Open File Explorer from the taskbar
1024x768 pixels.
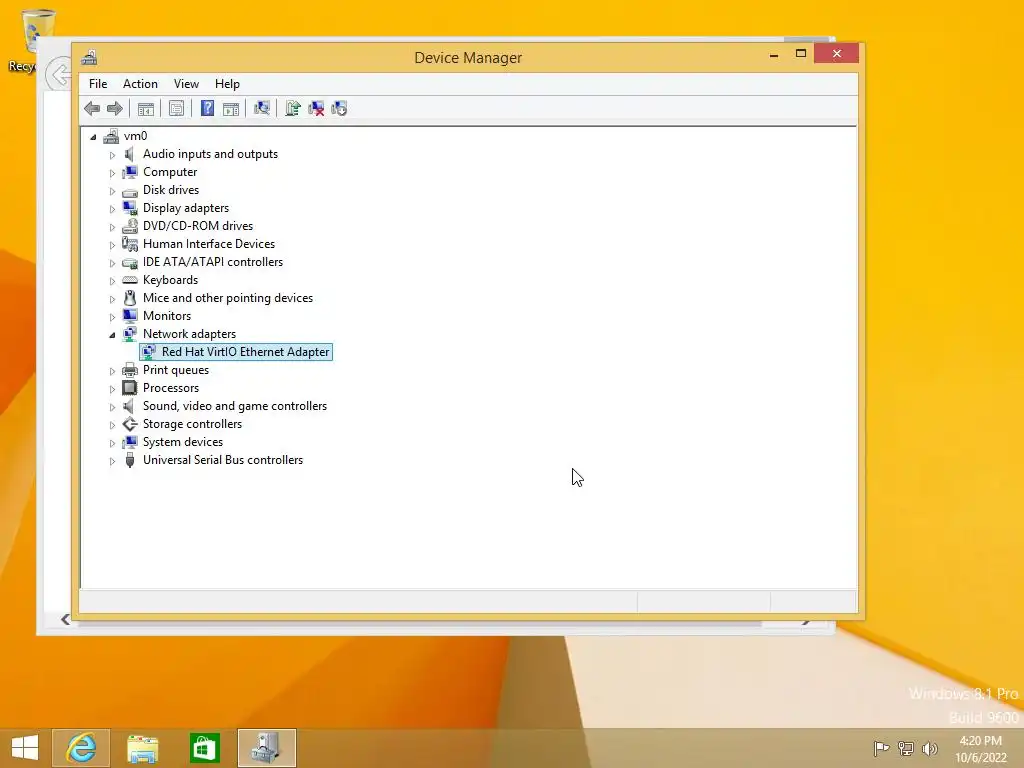click(142, 748)
